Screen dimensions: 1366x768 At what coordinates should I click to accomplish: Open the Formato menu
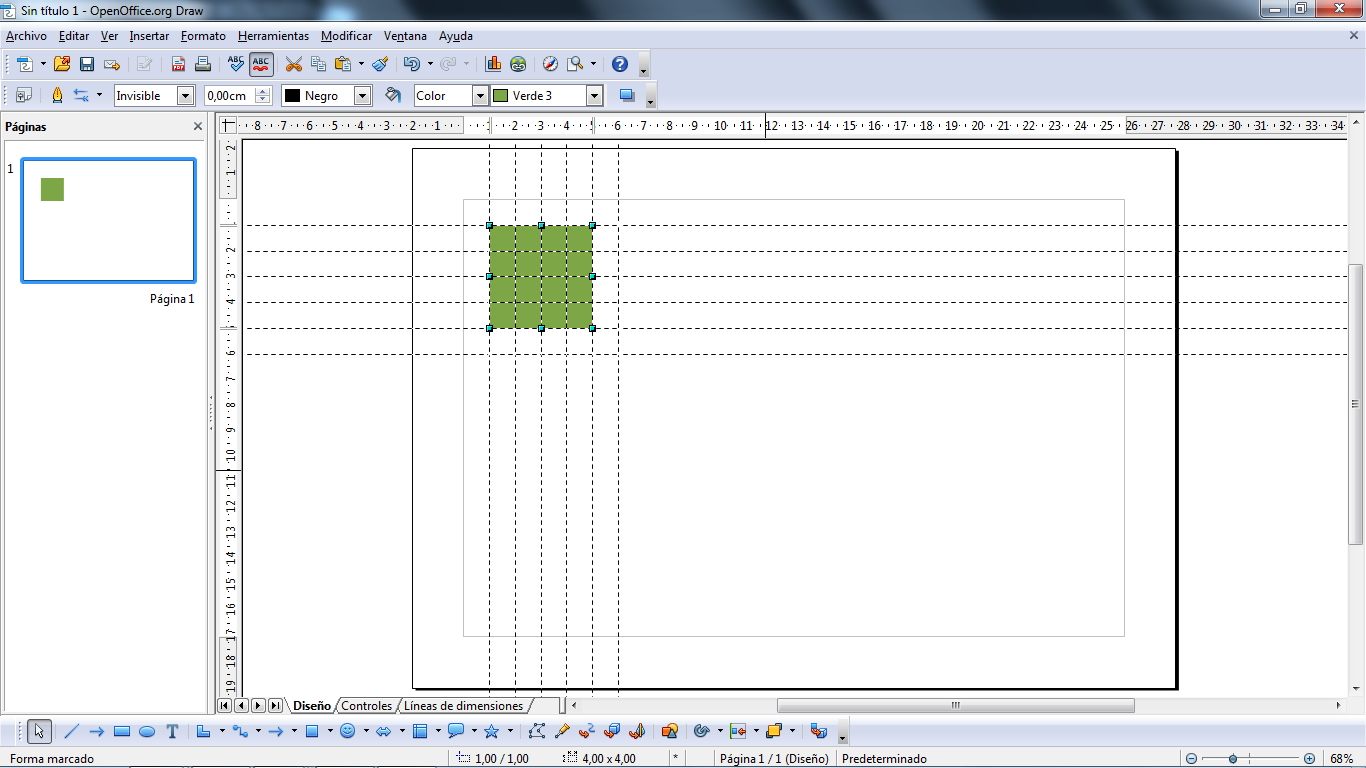tap(203, 36)
